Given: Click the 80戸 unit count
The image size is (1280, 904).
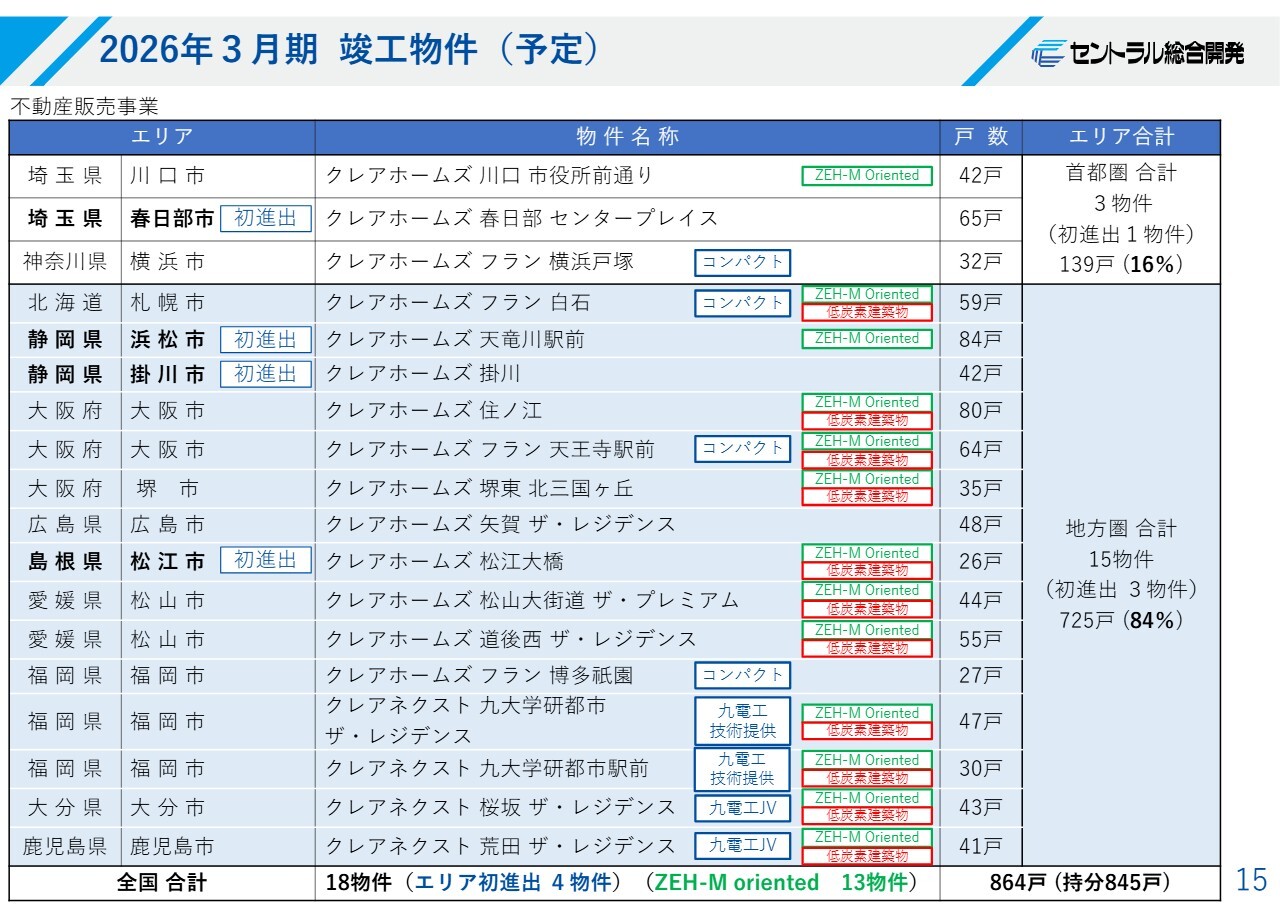Looking at the screenshot, I should [x=981, y=411].
